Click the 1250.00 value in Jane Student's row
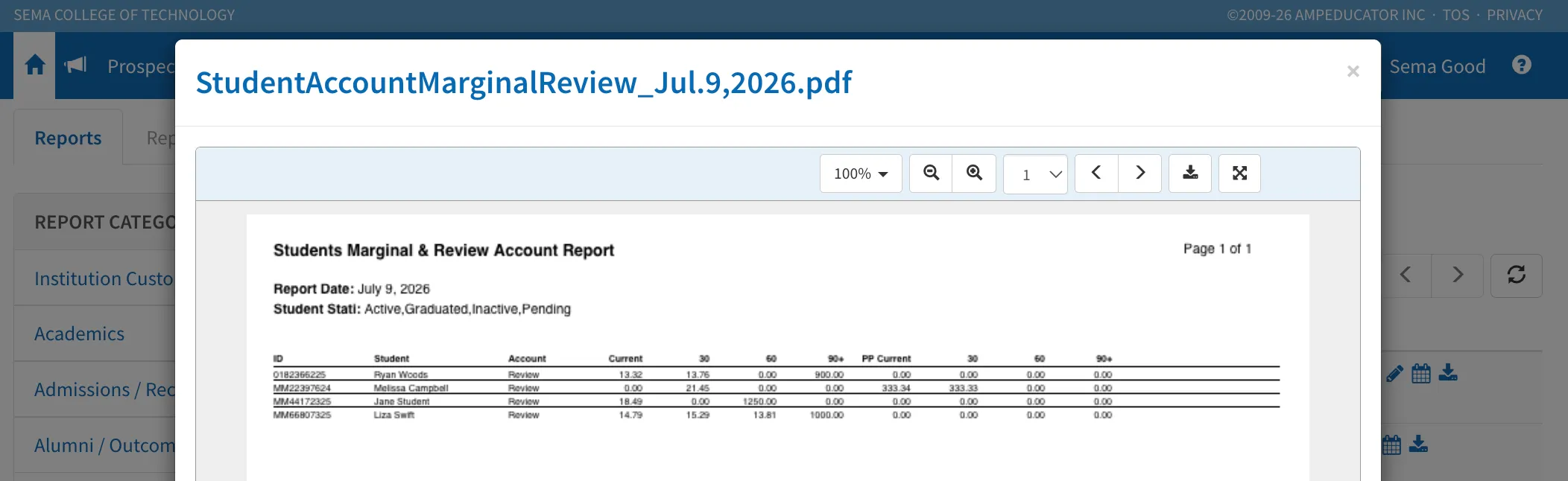The width and height of the screenshot is (1568, 481). 759,401
